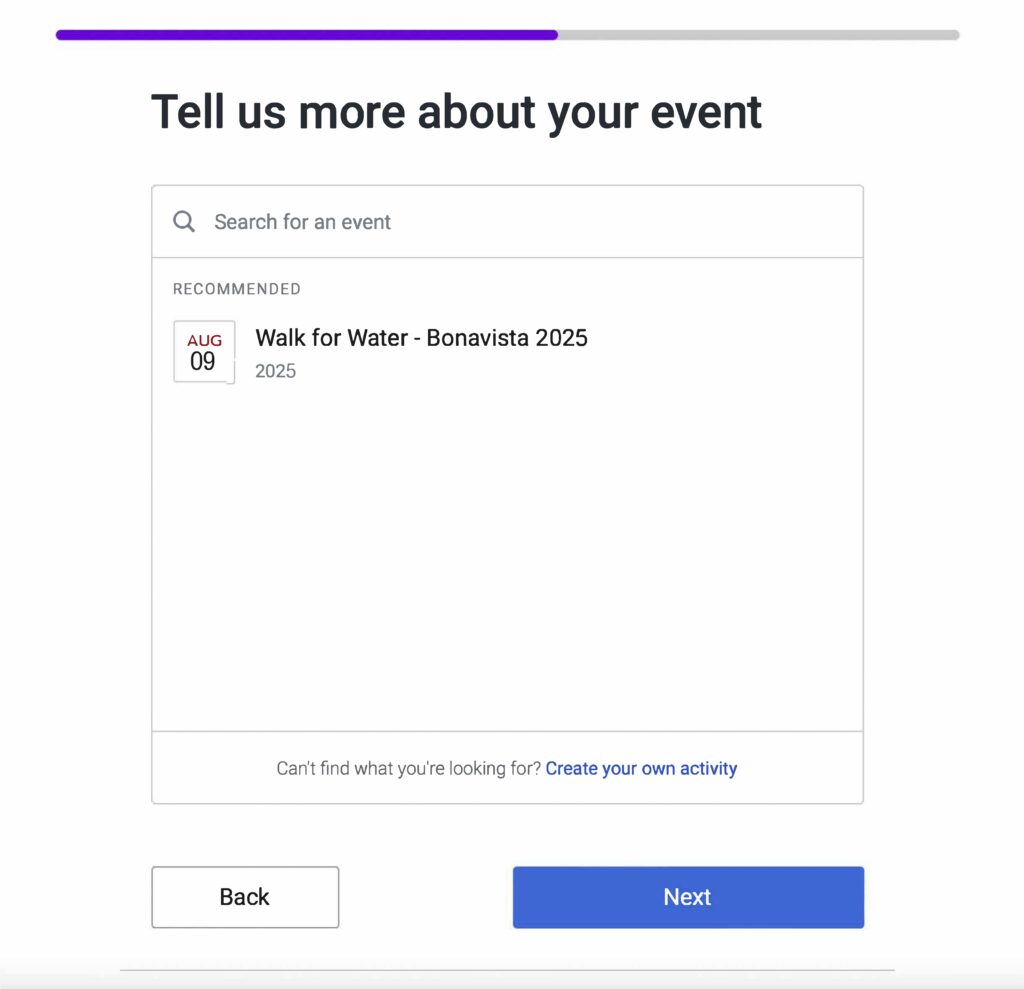Viewport: 1024px width, 989px height.
Task: Click the RECOMMENDED section label
Action: (x=237, y=289)
